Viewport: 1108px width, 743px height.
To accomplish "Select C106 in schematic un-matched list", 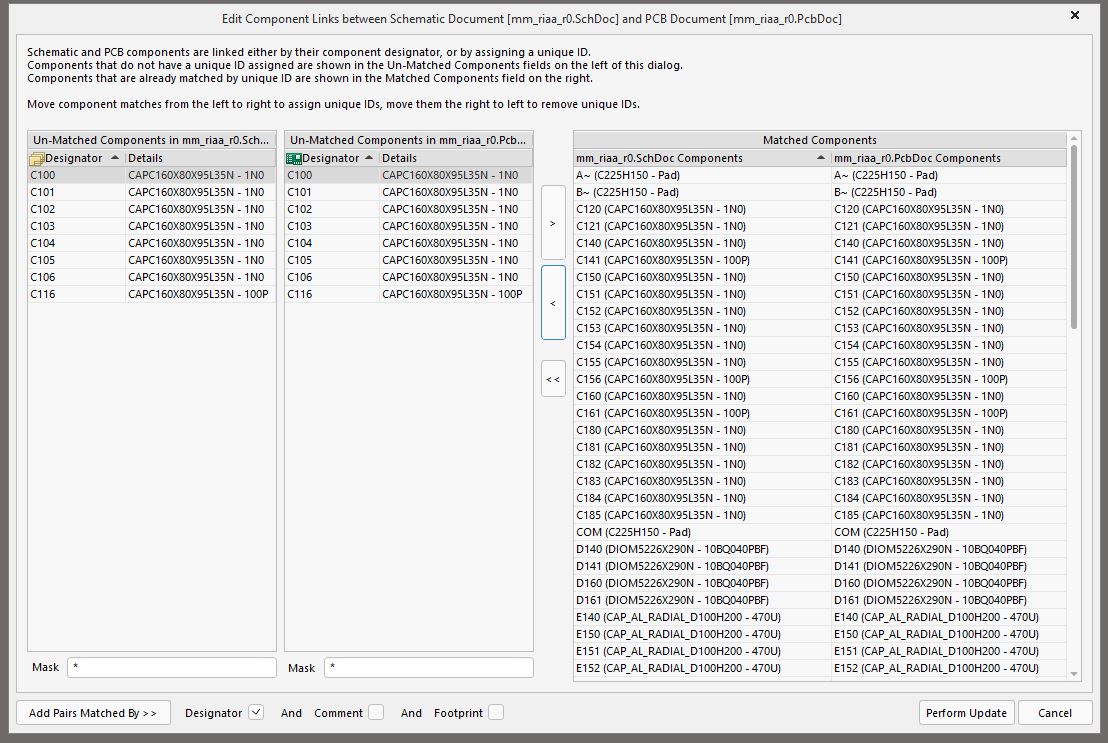I will (151, 277).
